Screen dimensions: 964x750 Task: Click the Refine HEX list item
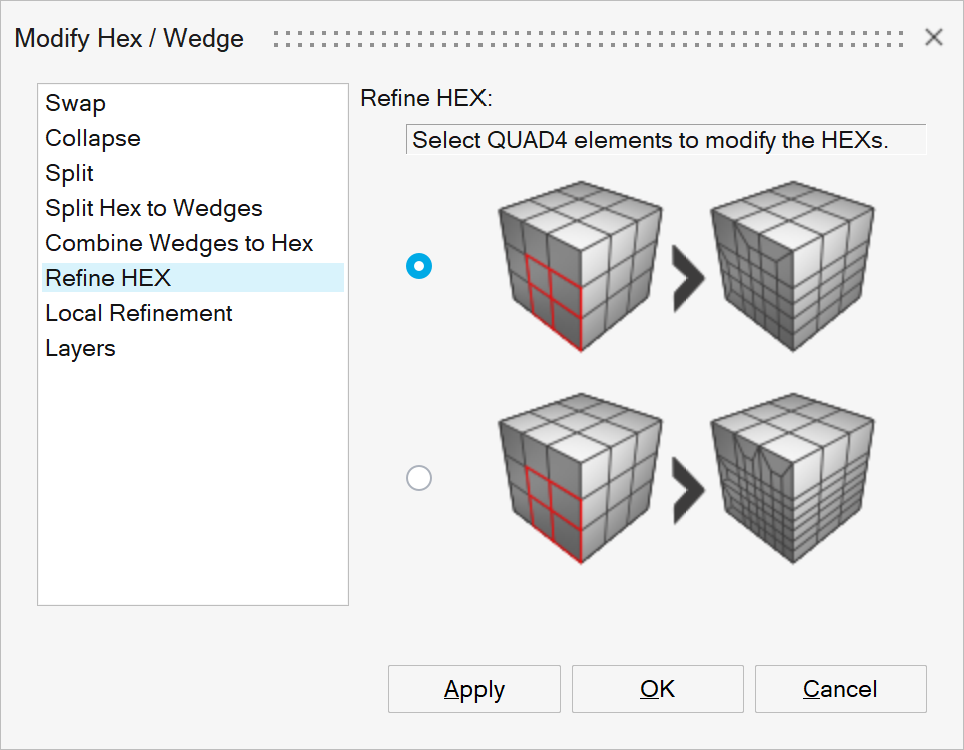click(x=108, y=278)
